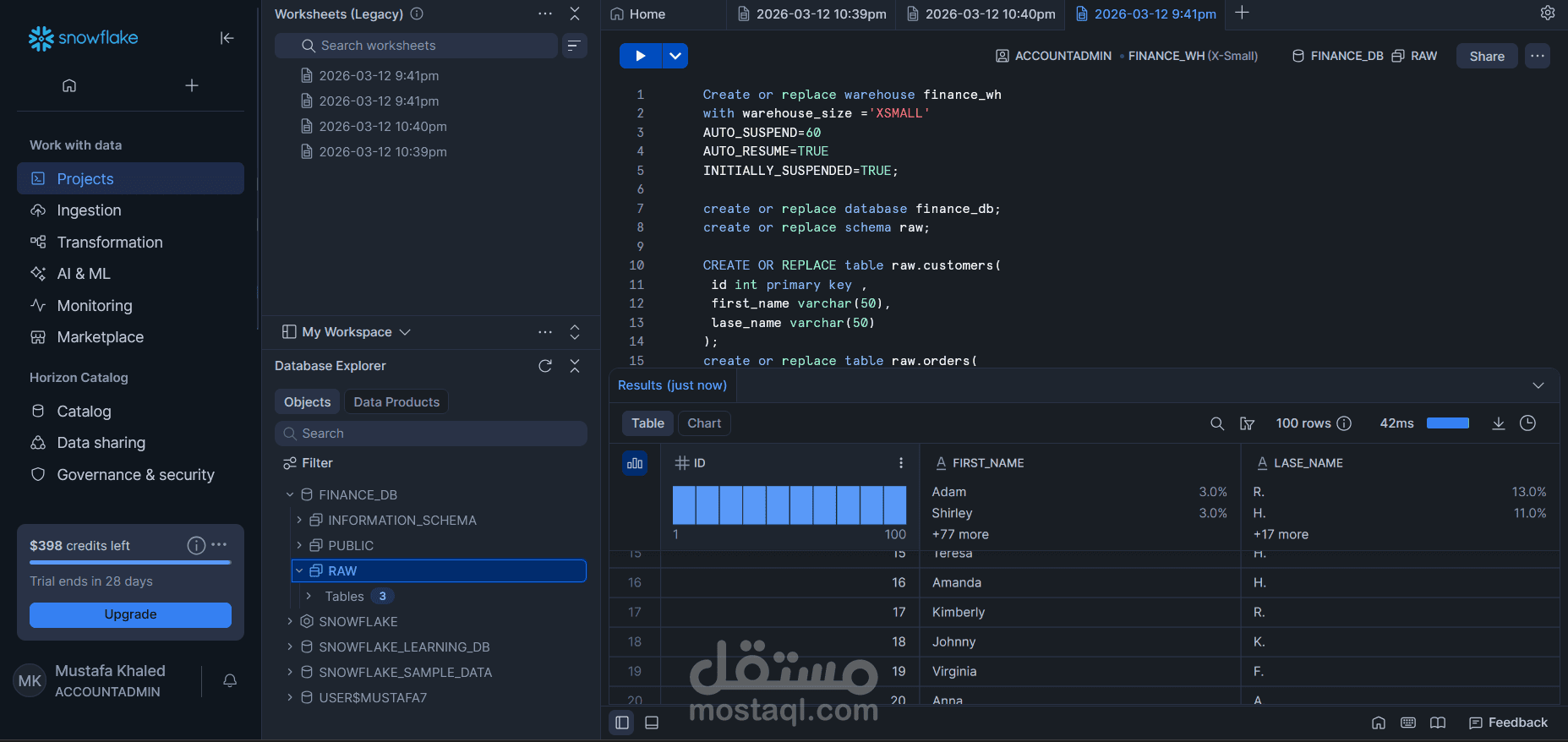Viewport: 1568px width, 742px height.
Task: Open the run options dropdown arrow
Action: 675,56
